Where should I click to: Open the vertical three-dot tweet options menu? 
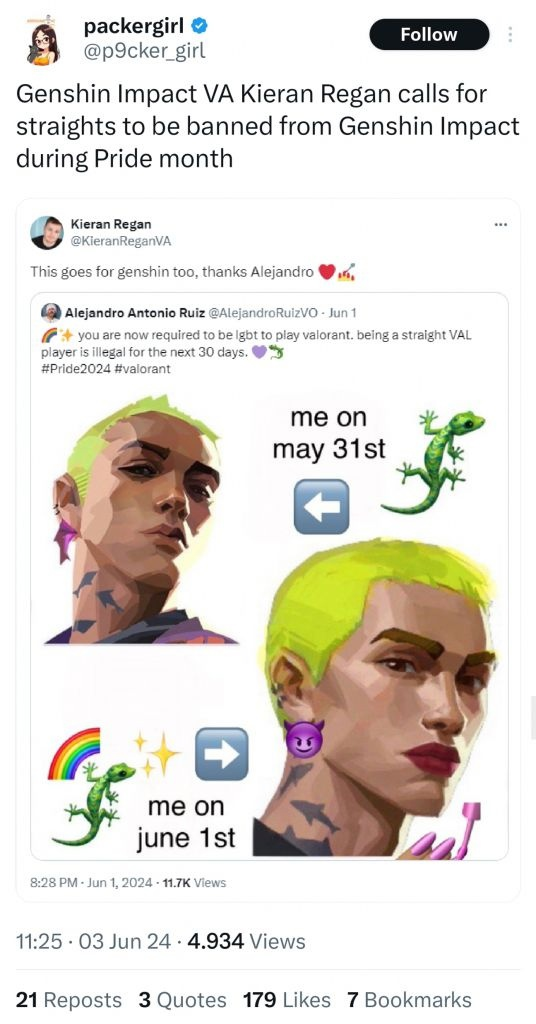(510, 35)
